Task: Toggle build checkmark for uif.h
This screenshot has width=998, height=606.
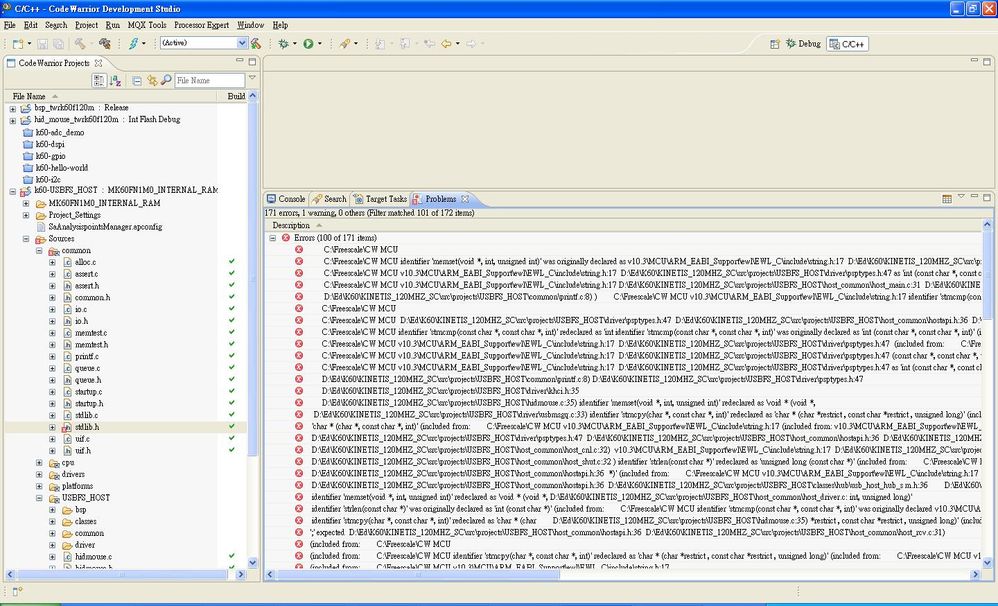Action: click(x=232, y=450)
